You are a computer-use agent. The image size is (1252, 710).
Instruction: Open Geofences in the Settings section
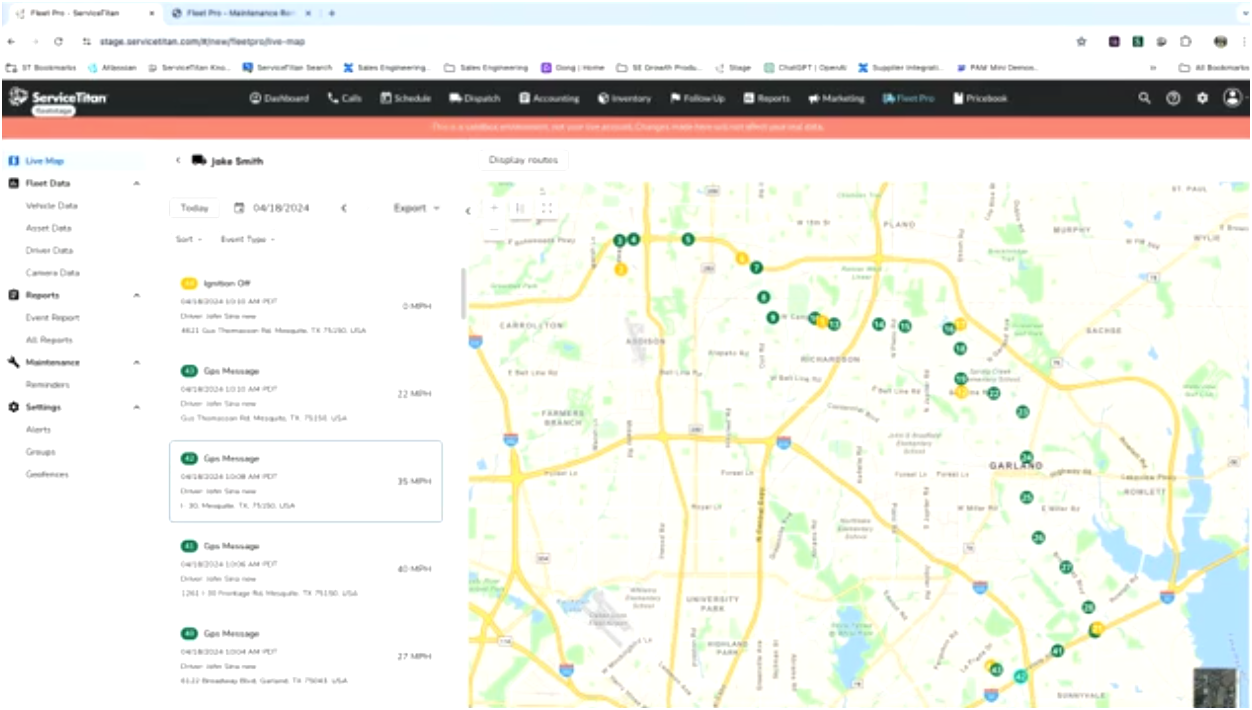47,474
